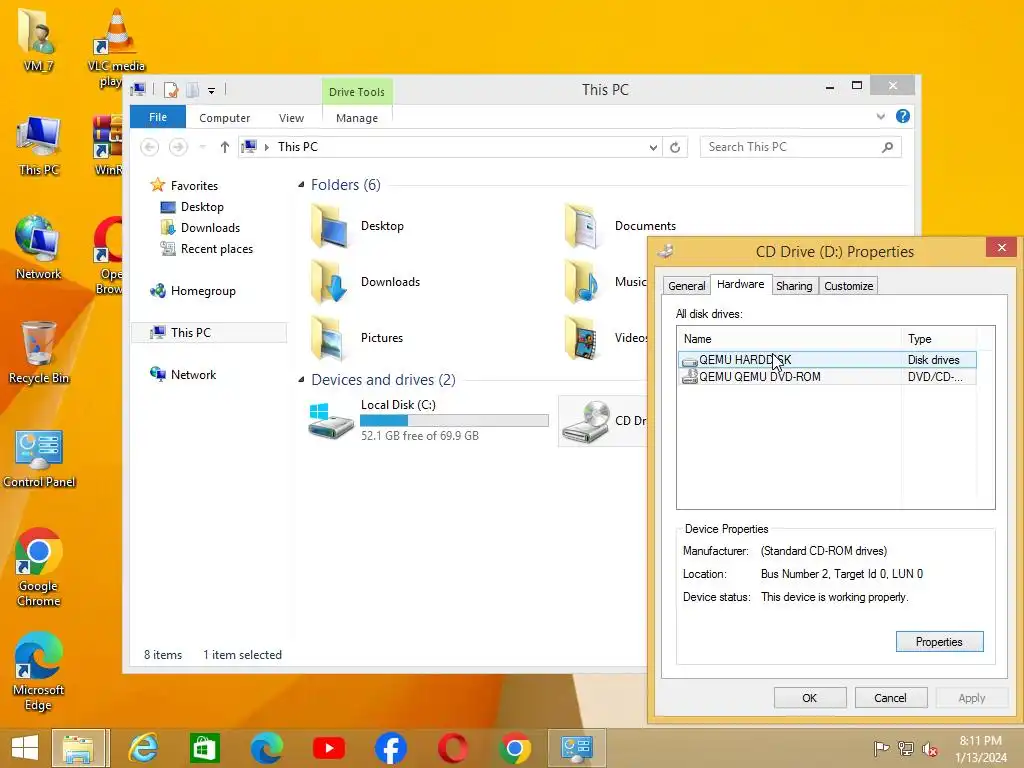Select the Documents folder in This PC
This screenshot has width=1024, height=768.
click(x=620, y=226)
